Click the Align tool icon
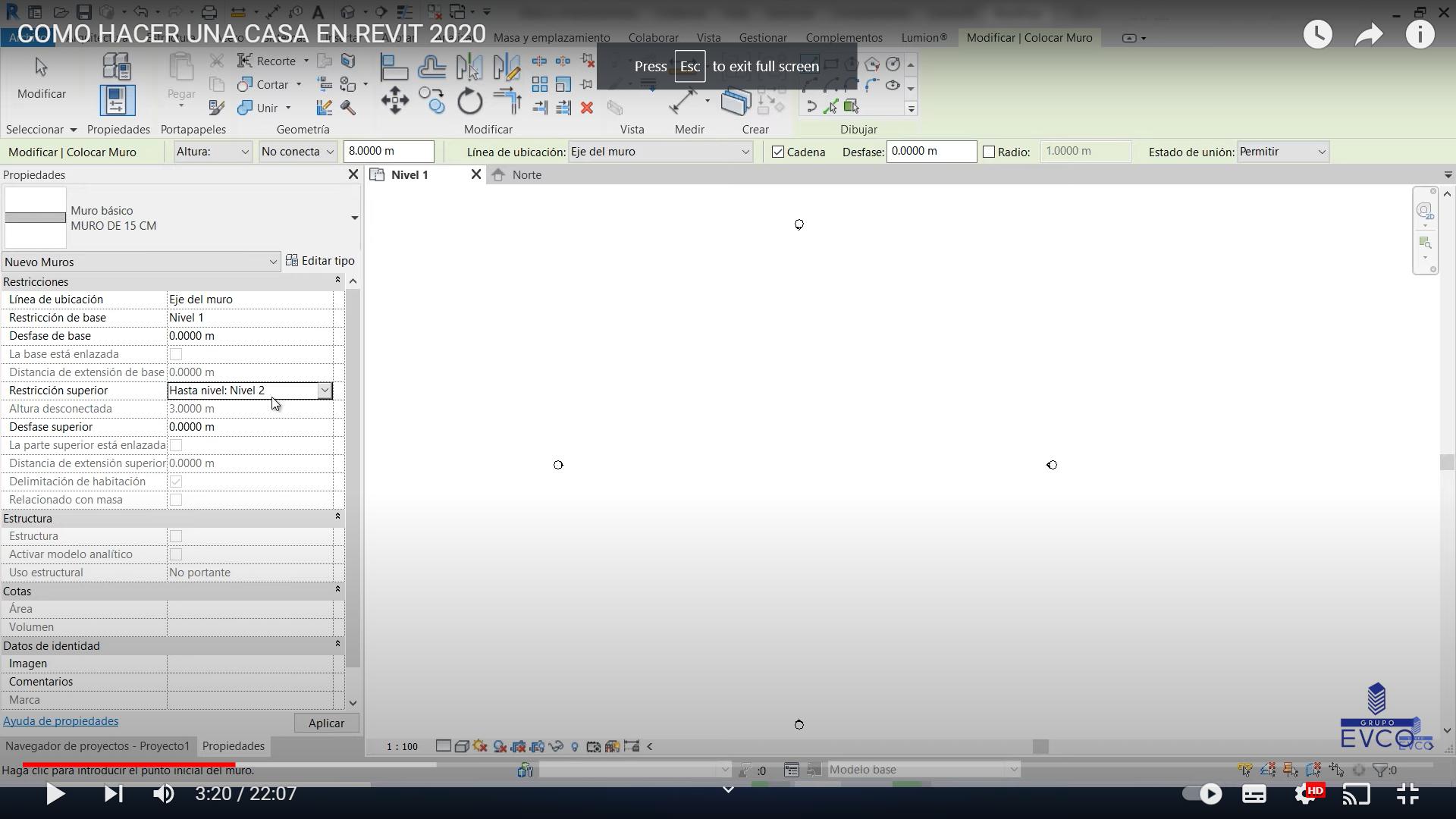Viewport: 1456px width, 819px height. point(394,68)
